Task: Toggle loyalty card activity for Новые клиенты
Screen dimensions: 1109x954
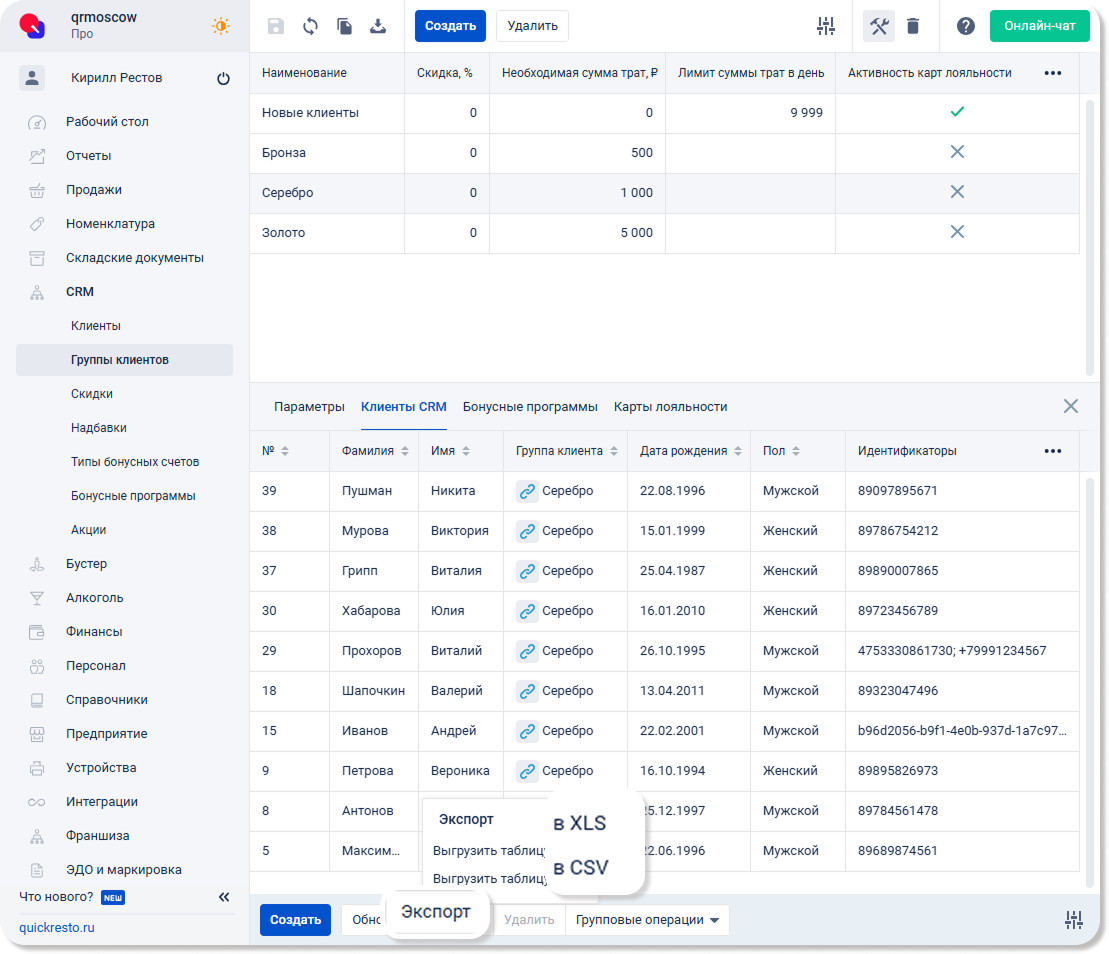Action: (x=957, y=112)
